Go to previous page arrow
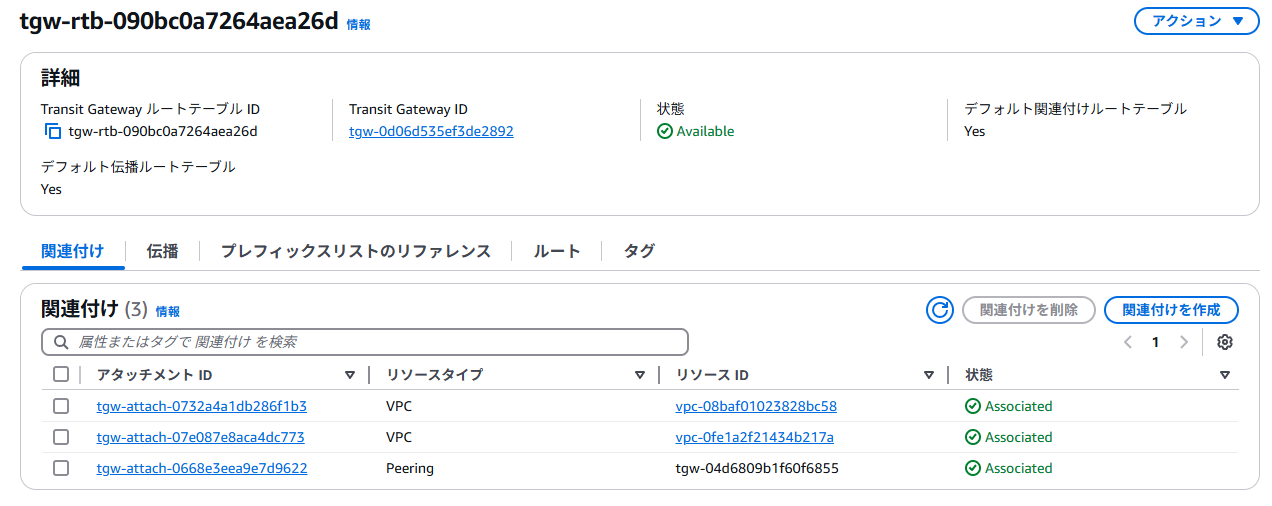This screenshot has width=1272, height=506. pyautogui.click(x=1128, y=342)
